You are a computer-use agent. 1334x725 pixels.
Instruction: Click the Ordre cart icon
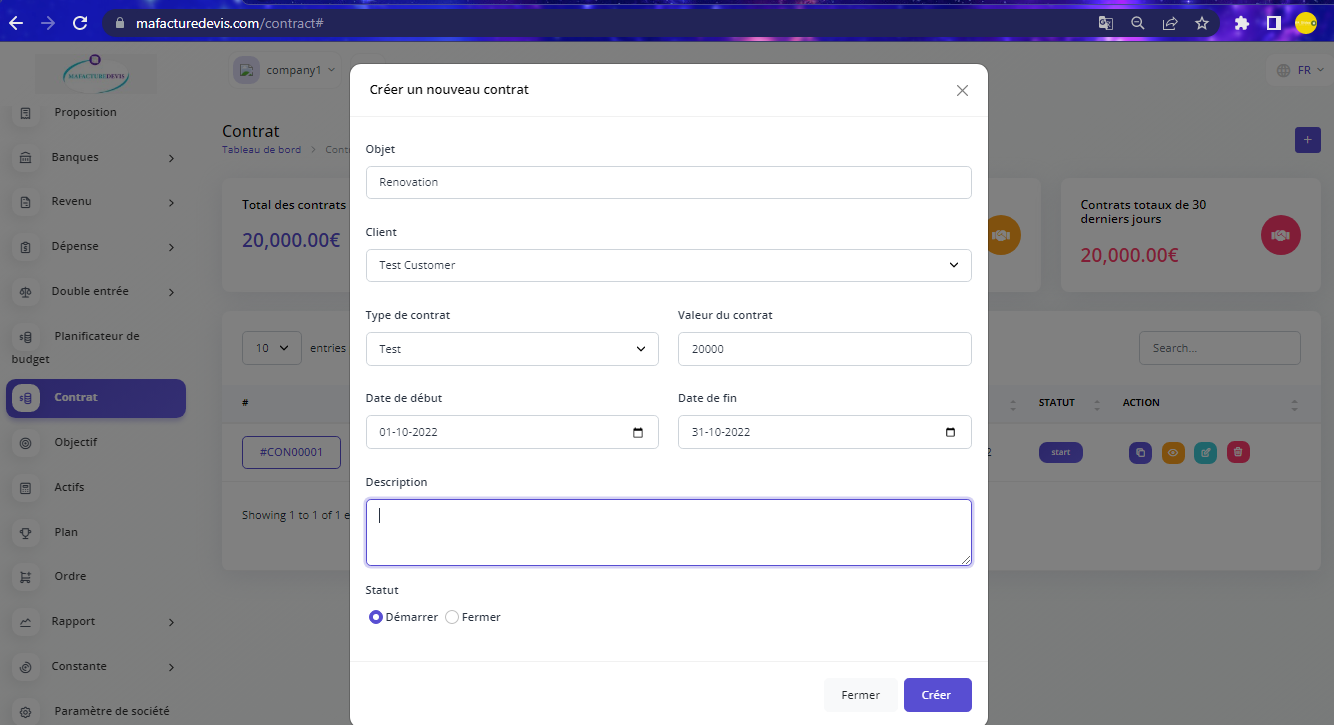(x=26, y=577)
